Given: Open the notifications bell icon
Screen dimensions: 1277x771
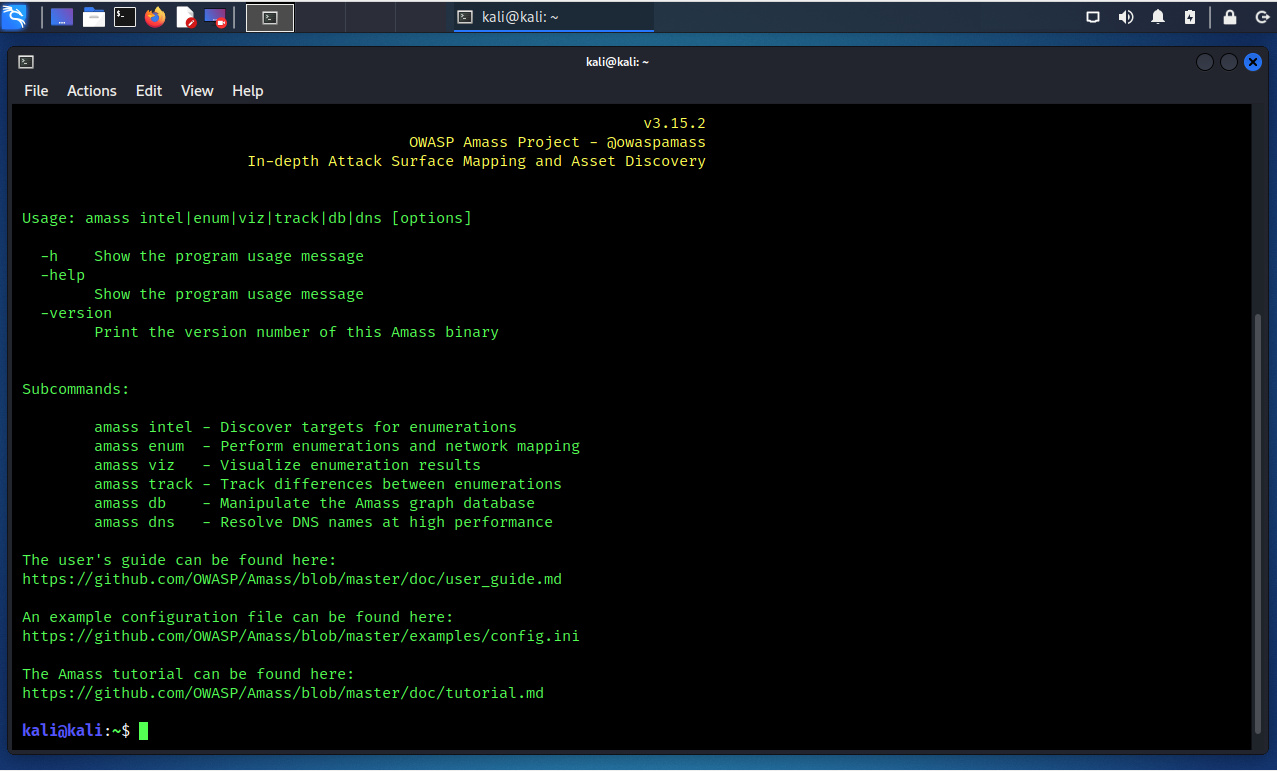Looking at the screenshot, I should click(x=1158, y=17).
